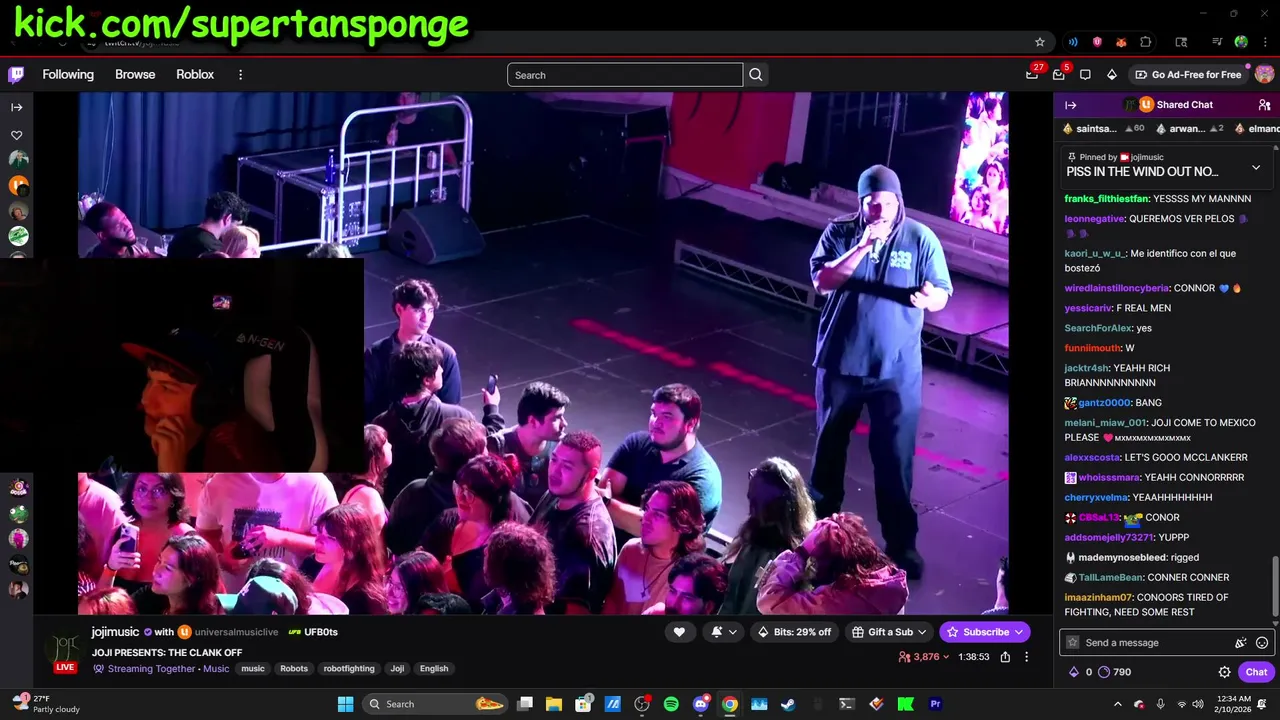
Task: Click the Twitch home logo
Action: tap(16, 75)
